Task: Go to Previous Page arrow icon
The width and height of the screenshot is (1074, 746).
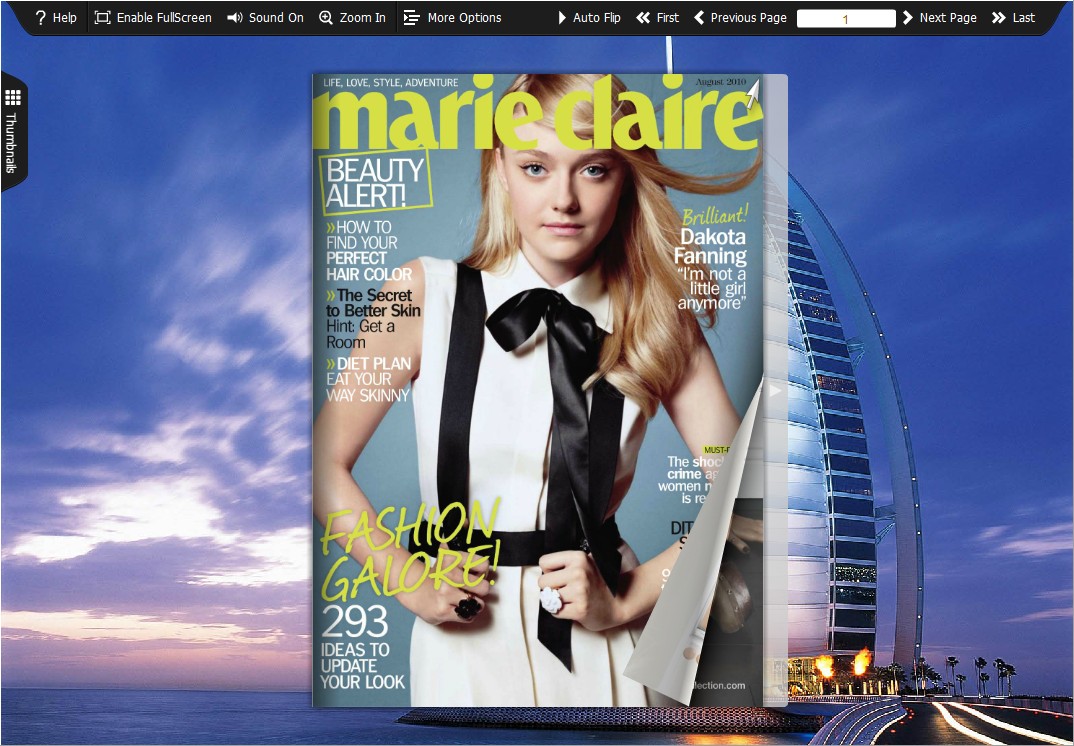Action: 699,18
